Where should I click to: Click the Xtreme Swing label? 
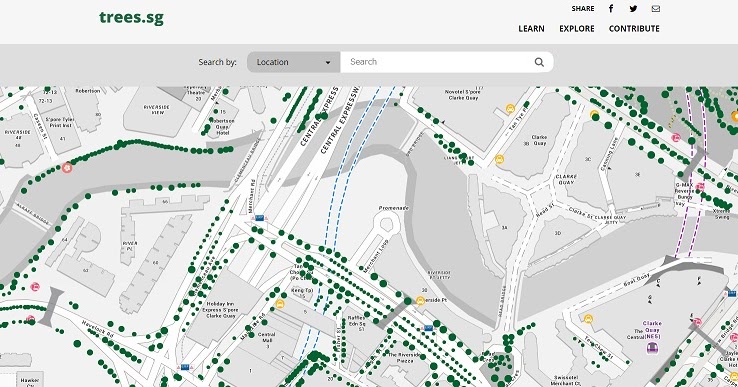[722, 215]
